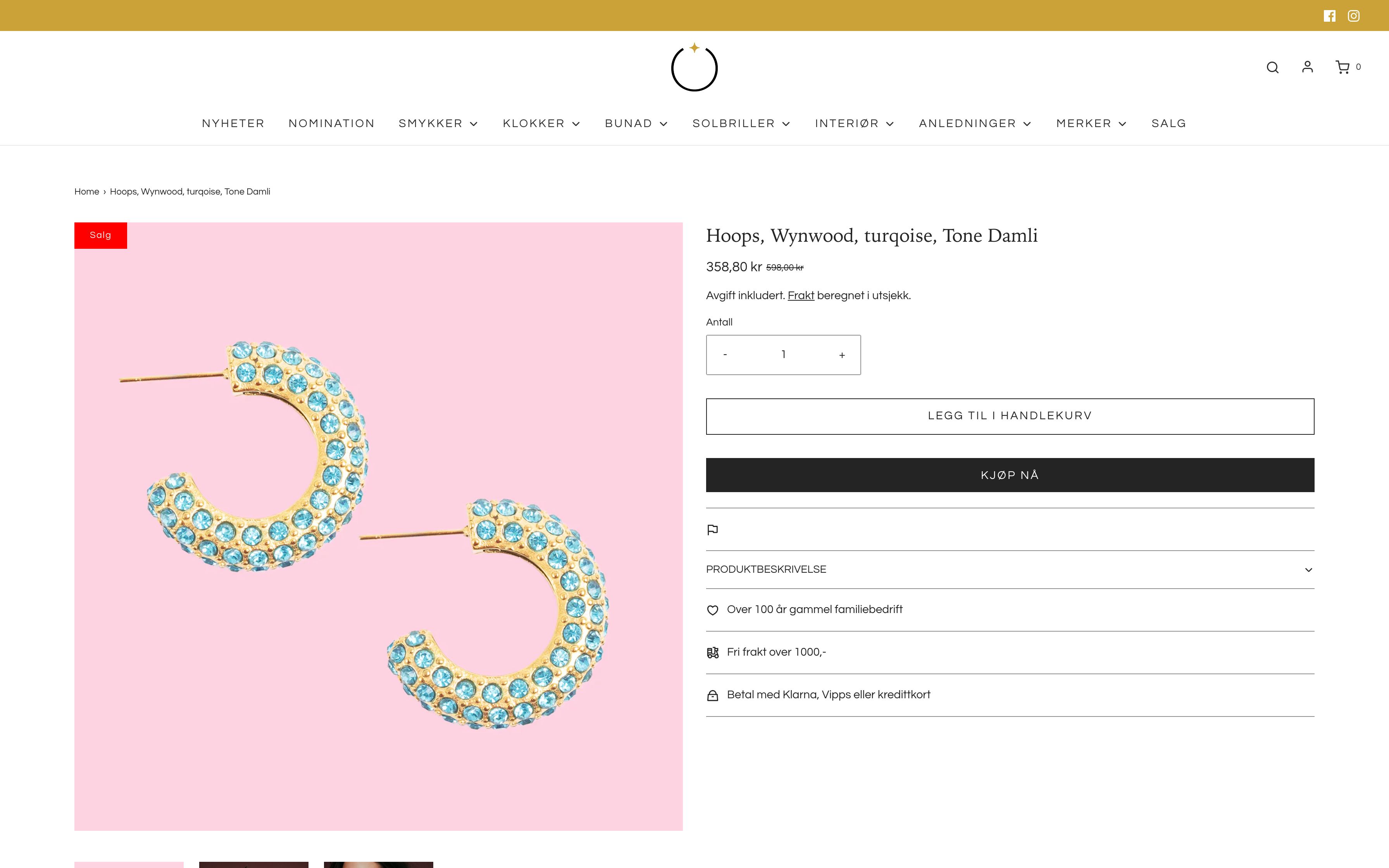Image resolution: width=1389 pixels, height=868 pixels.
Task: Expand the Produktbeskrivelse section
Action: click(1010, 570)
